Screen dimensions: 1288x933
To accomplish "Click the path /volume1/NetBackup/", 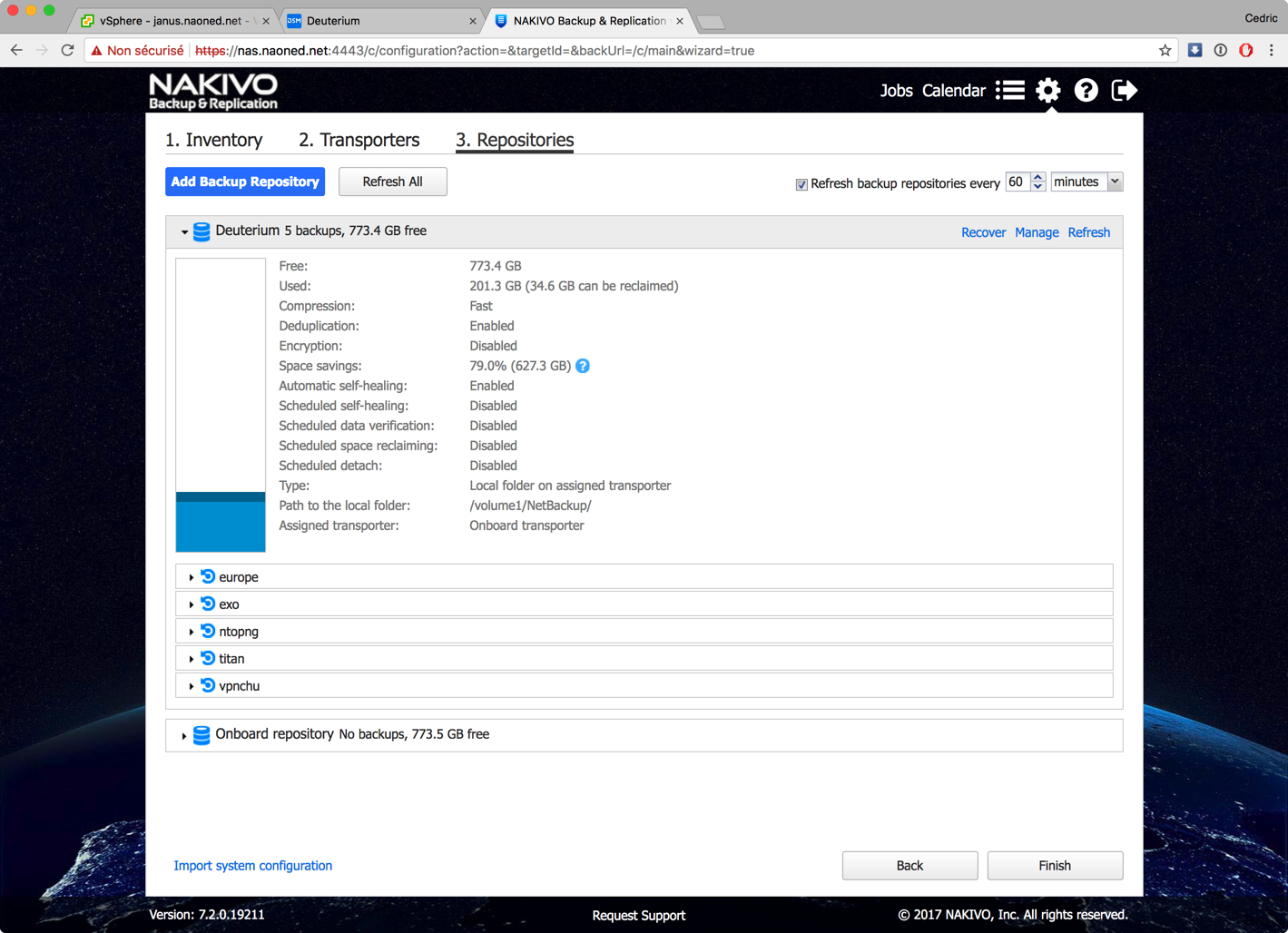I will (x=530, y=506).
